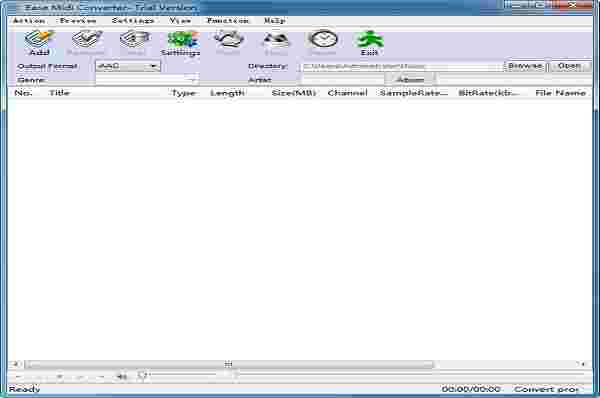Click the Open directory button

point(569,66)
